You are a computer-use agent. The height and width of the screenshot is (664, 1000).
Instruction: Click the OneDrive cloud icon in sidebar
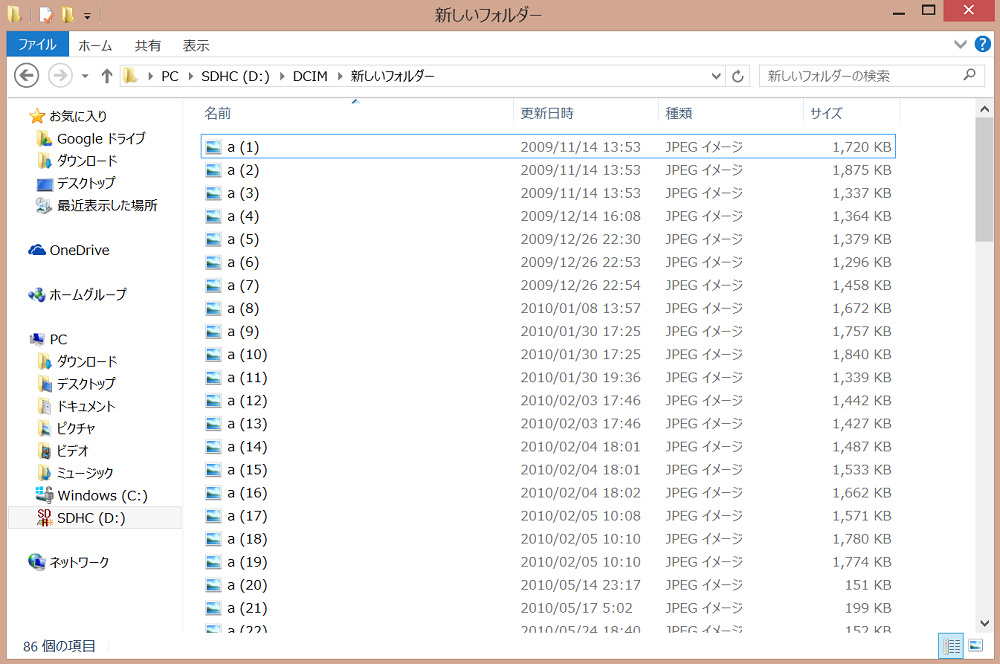coord(37,250)
